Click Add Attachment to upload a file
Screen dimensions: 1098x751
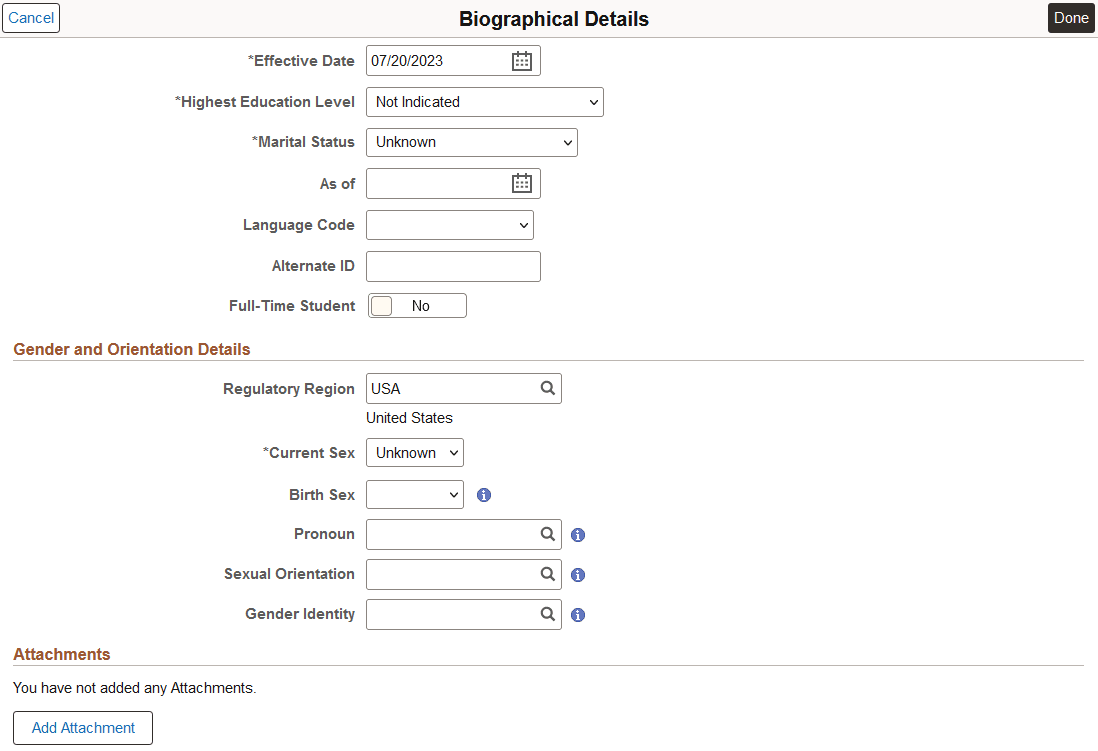point(82,728)
